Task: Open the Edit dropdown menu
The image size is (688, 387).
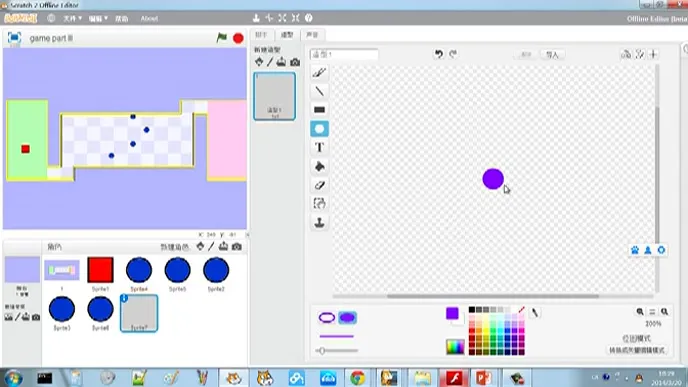Action: pos(97,18)
